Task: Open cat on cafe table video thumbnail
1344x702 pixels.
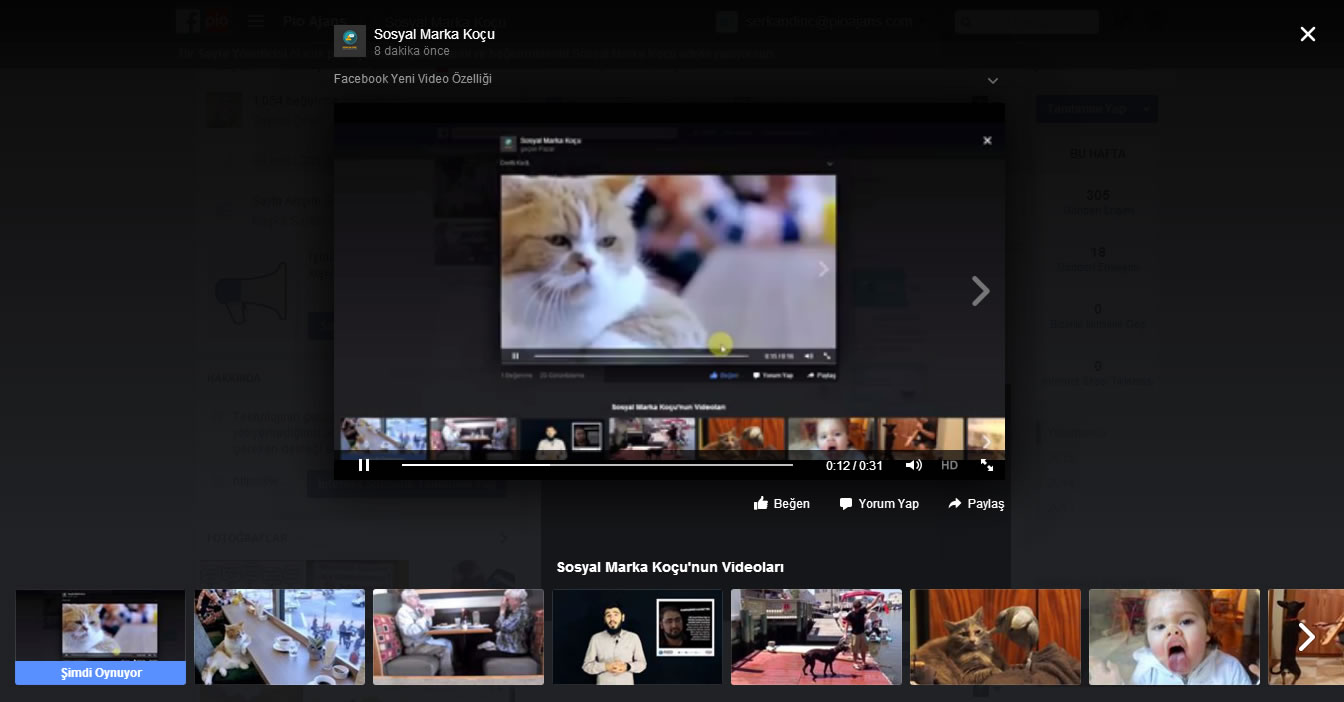Action: (279, 637)
